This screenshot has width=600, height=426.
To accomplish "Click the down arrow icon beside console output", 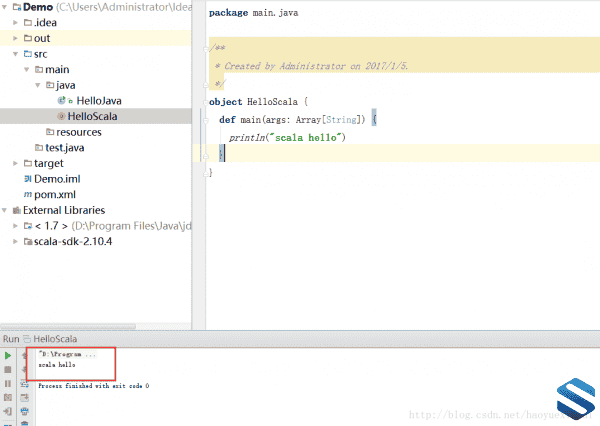I will [x=24, y=369].
